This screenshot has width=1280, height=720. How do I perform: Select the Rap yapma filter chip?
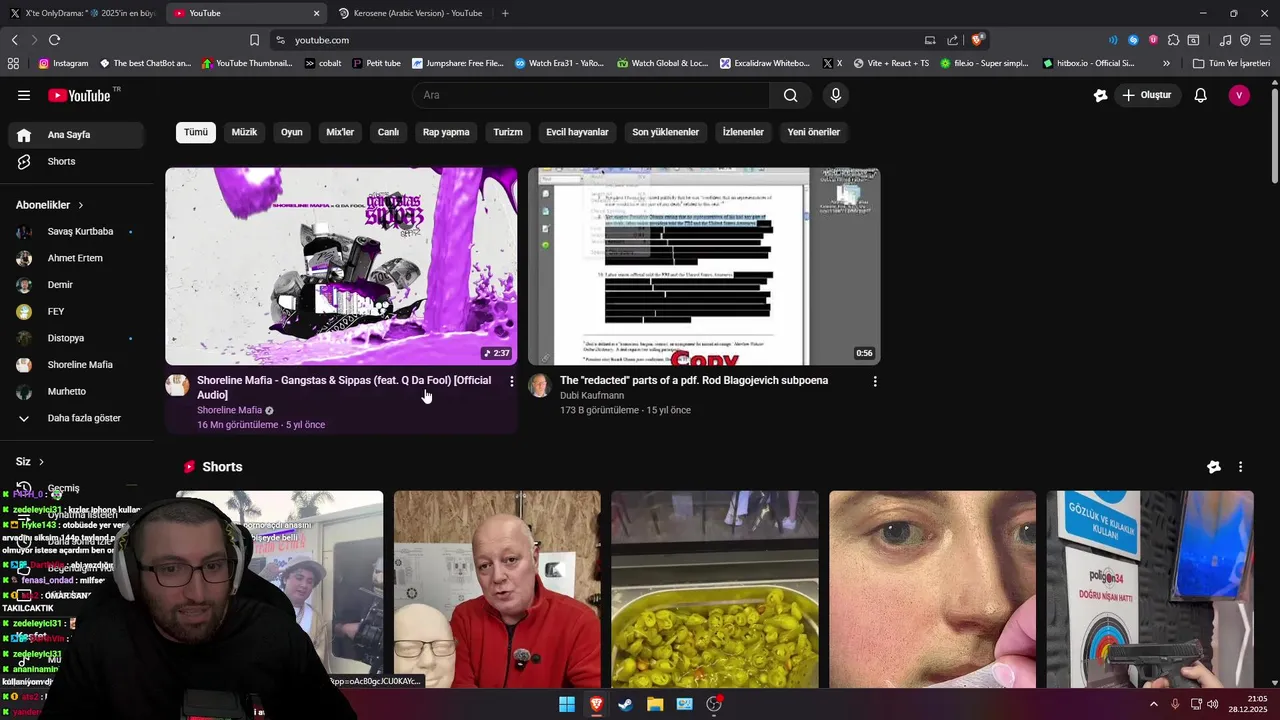[x=446, y=132]
